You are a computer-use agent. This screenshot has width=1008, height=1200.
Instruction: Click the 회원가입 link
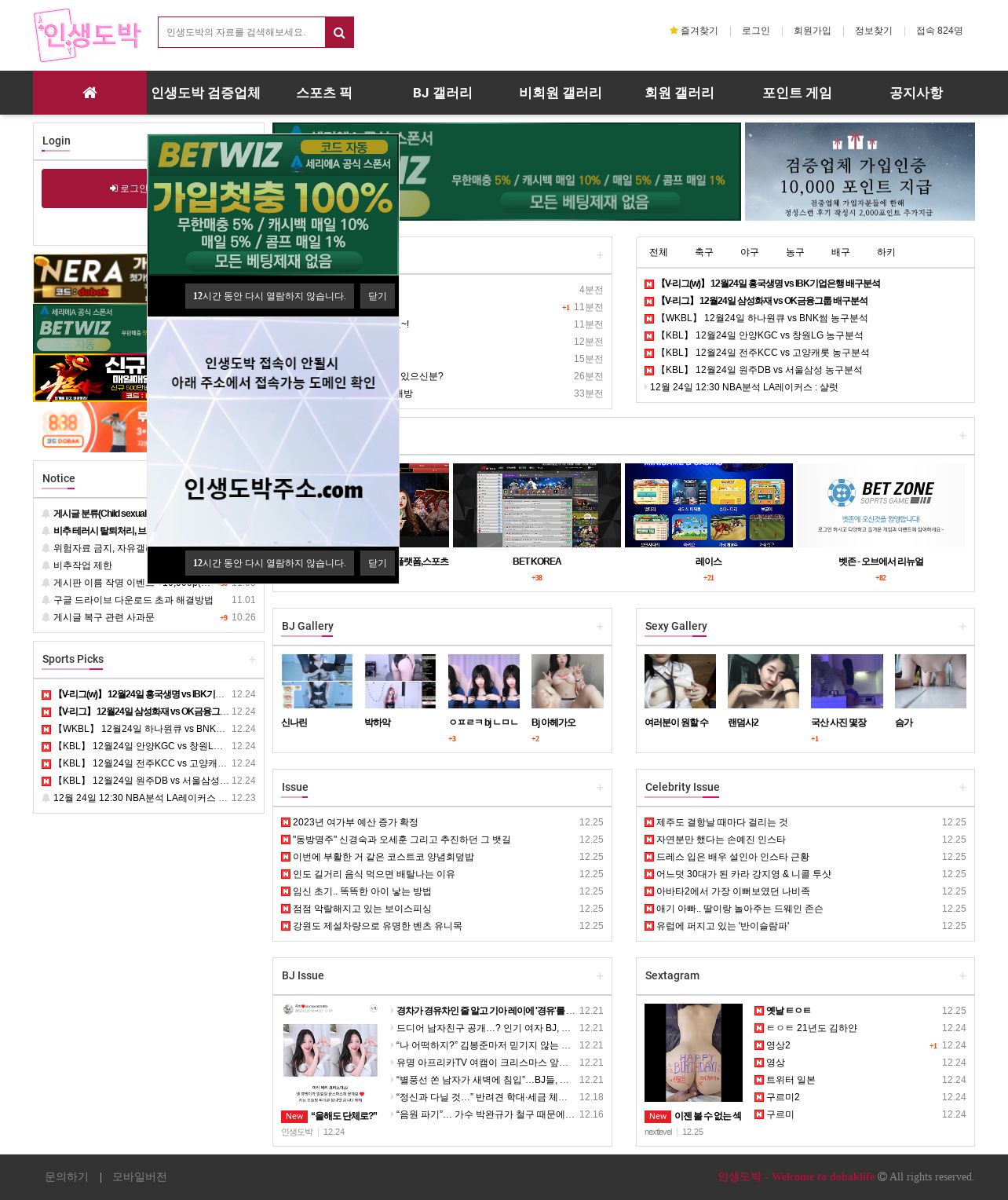[x=813, y=31]
